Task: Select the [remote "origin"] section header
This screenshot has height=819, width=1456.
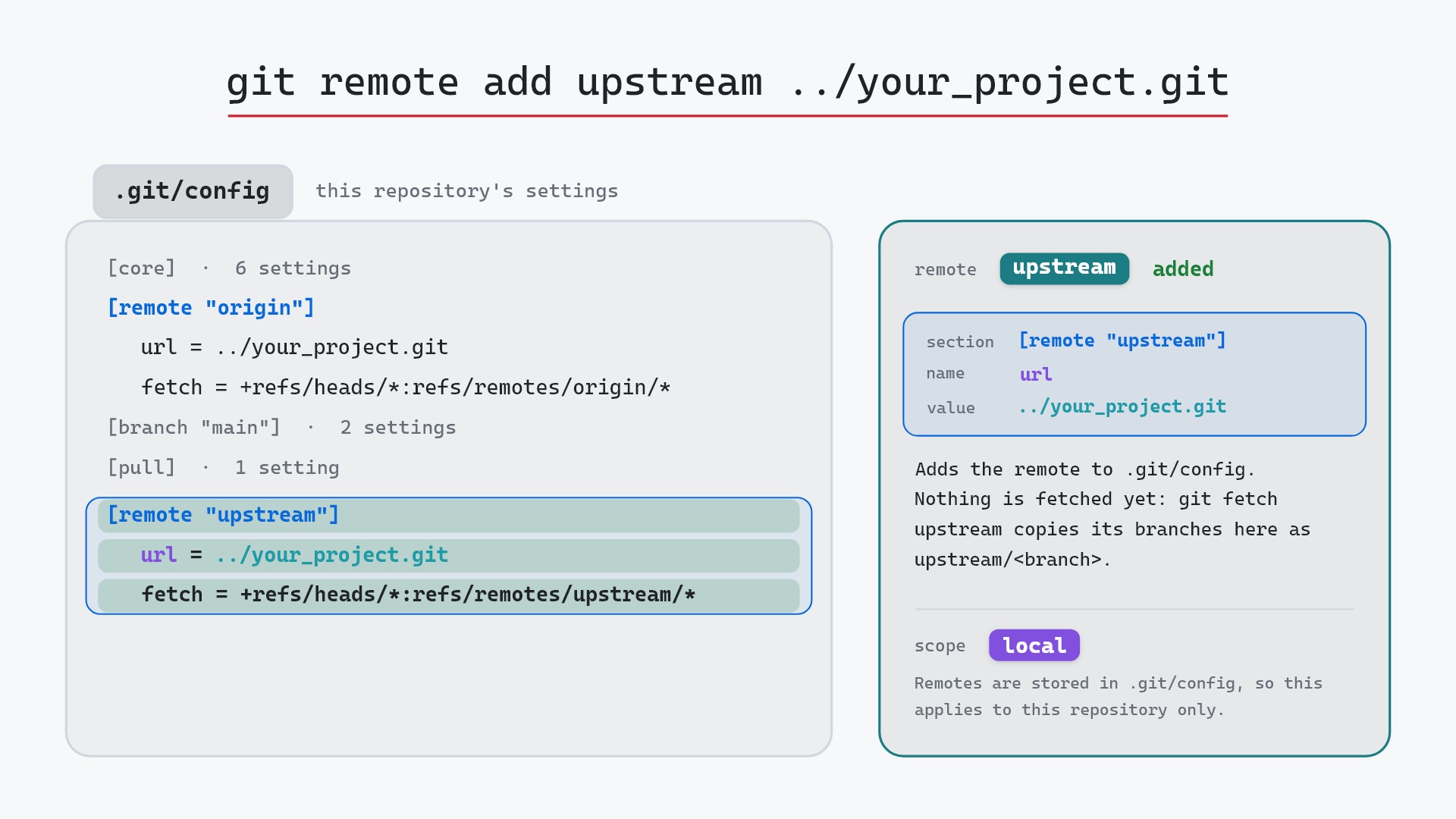Action: tap(211, 308)
